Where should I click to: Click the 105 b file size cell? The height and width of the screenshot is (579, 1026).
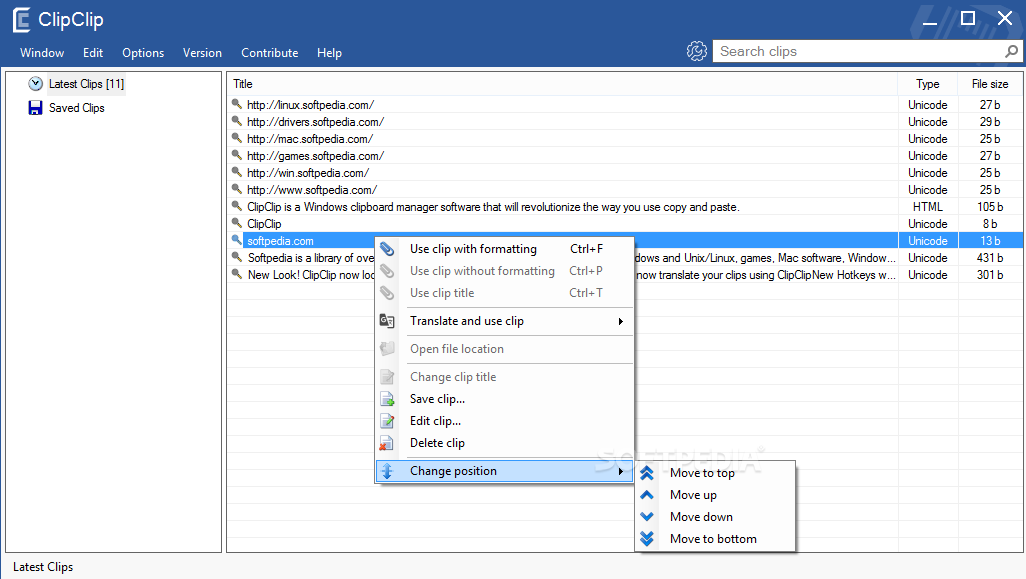990,207
